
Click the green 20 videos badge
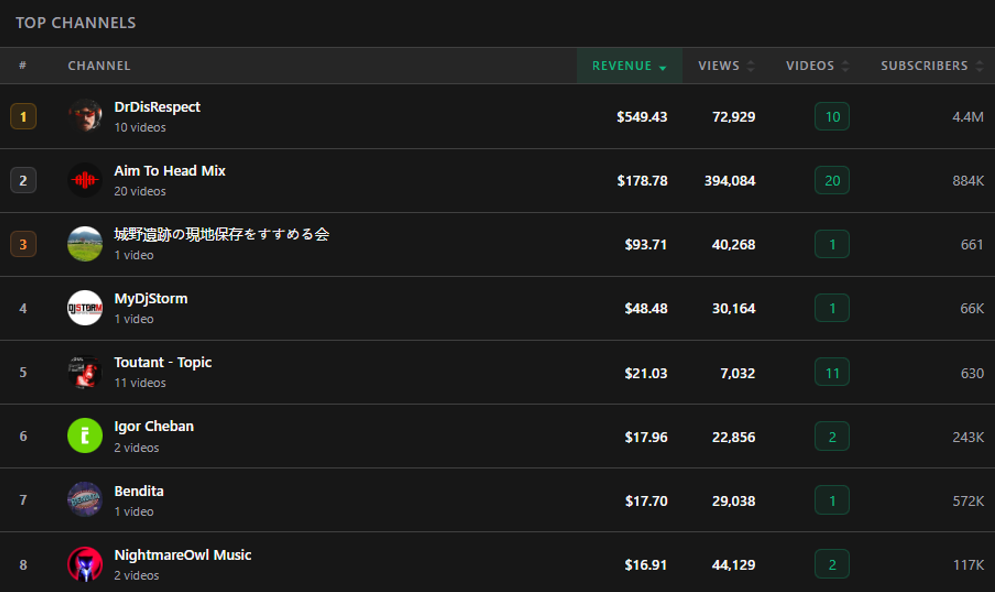[x=834, y=180]
